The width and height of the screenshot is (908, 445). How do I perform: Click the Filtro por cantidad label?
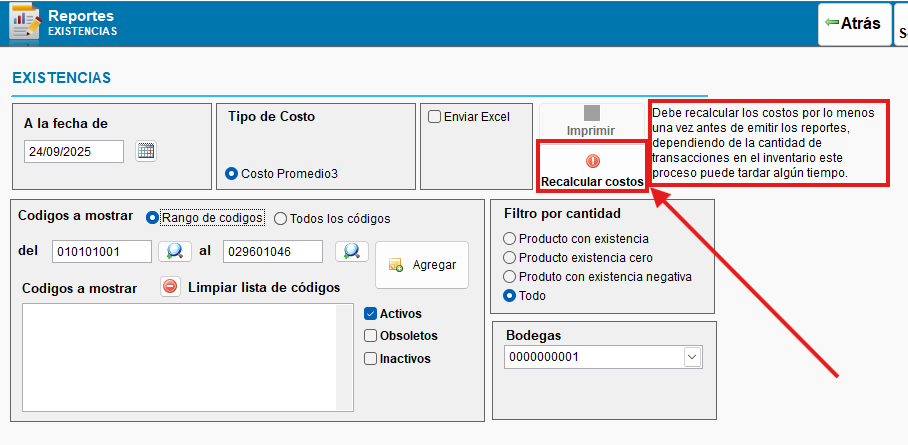click(562, 213)
